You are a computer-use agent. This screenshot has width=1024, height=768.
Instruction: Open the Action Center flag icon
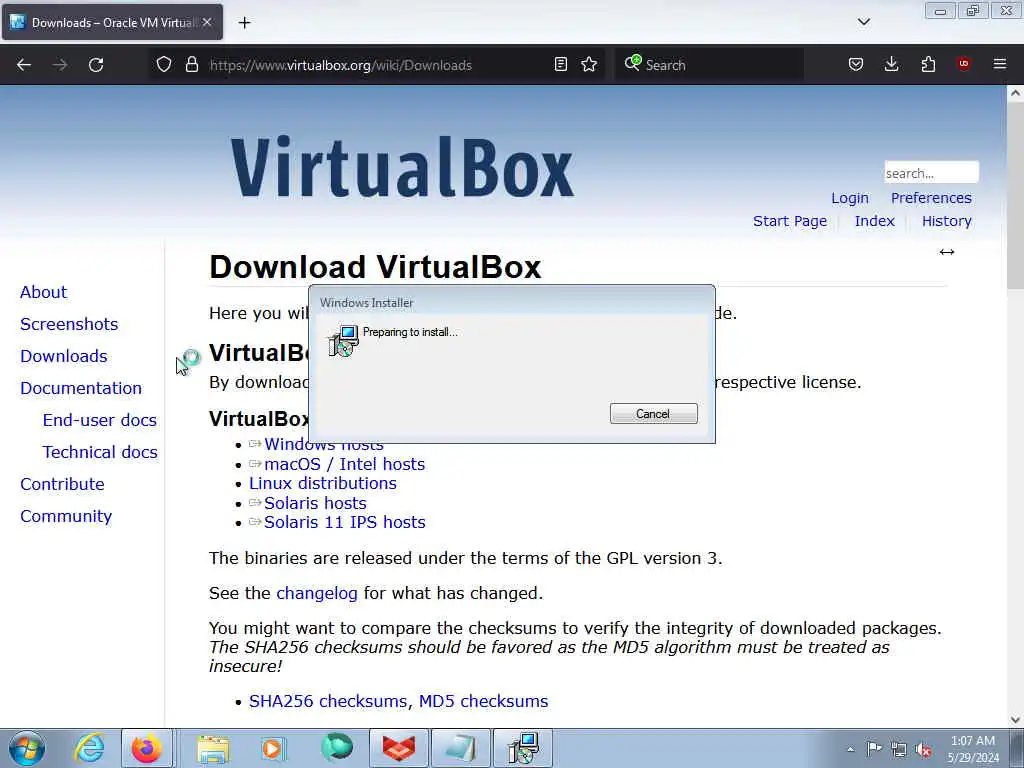(x=874, y=748)
